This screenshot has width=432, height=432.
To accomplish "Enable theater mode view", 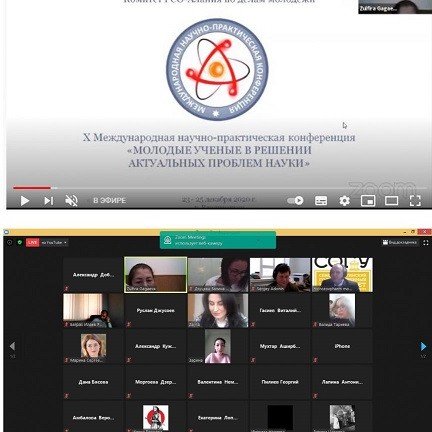I will pos(391,200).
